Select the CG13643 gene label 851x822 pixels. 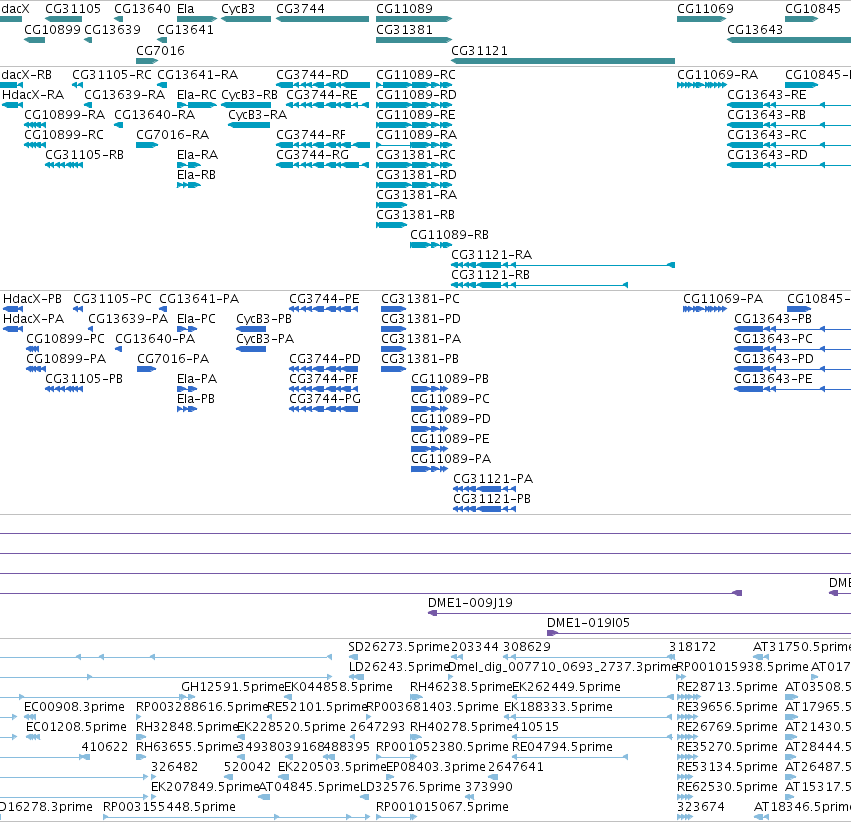coord(755,29)
